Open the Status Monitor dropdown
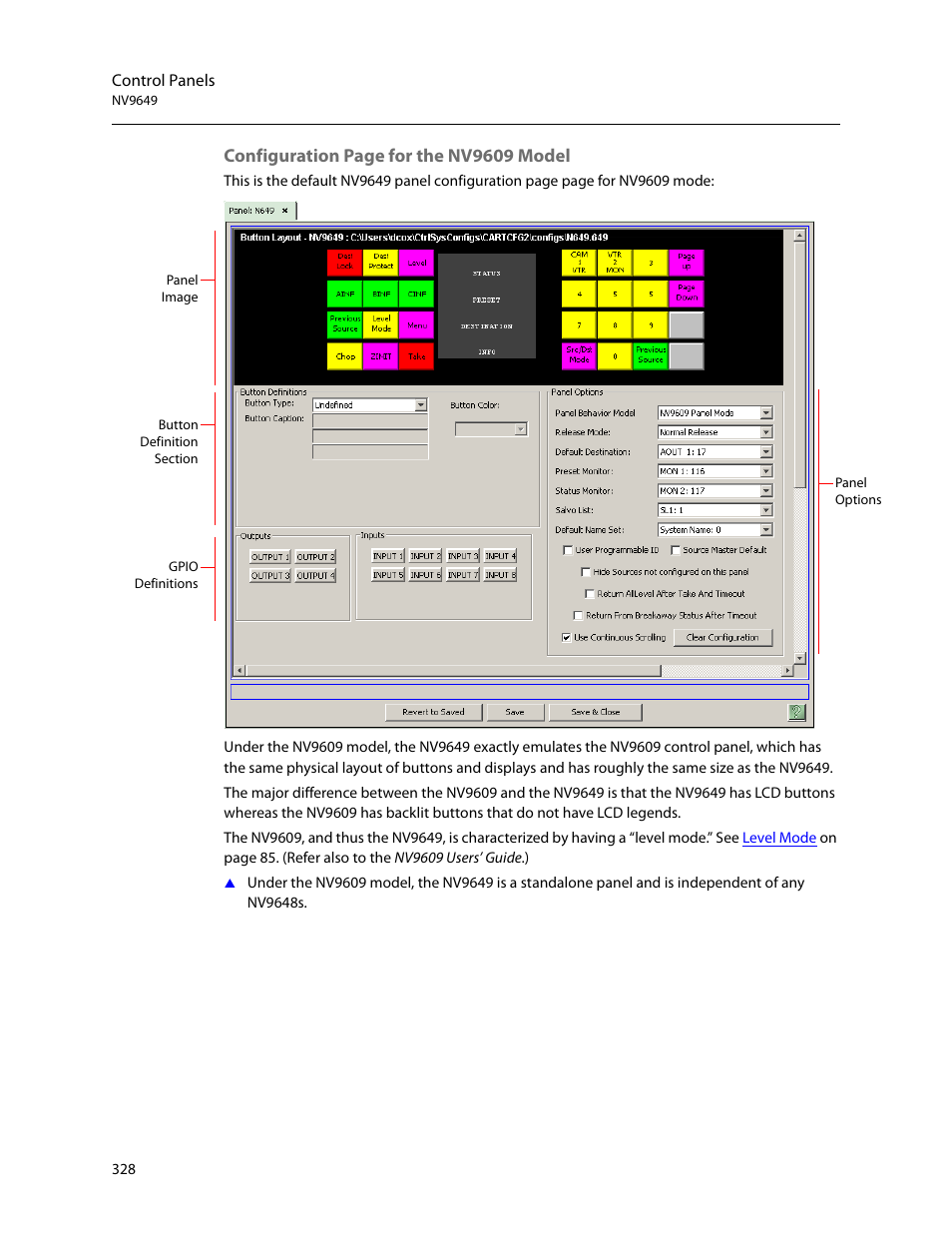952x1233 pixels. click(766, 491)
